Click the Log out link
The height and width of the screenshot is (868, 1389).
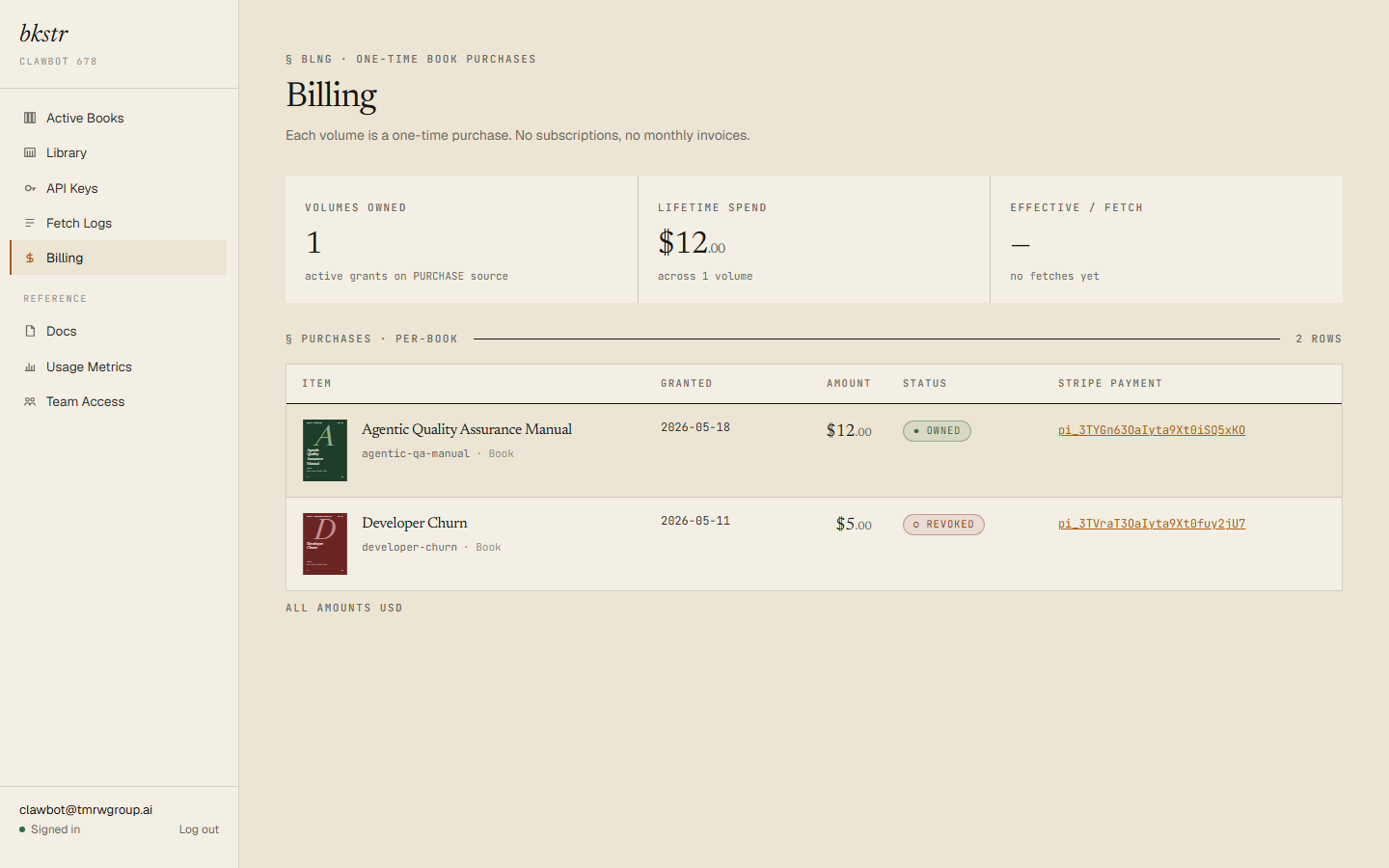199,829
